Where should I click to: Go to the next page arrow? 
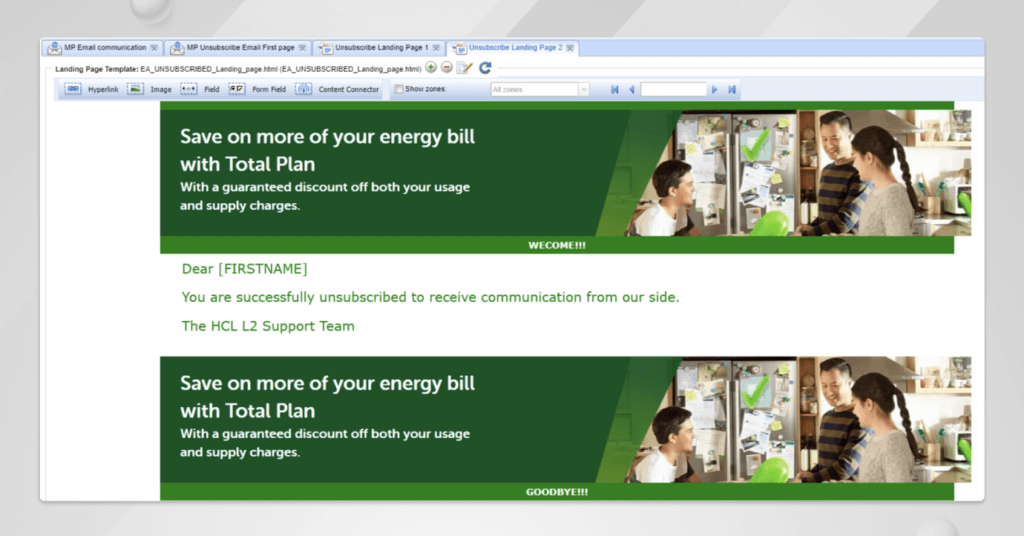pos(715,89)
